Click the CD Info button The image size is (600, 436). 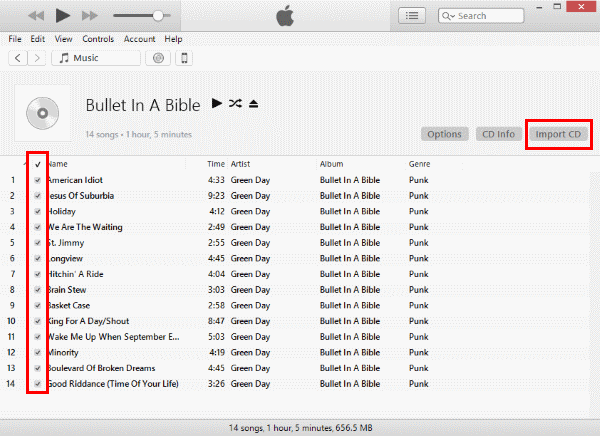498,134
